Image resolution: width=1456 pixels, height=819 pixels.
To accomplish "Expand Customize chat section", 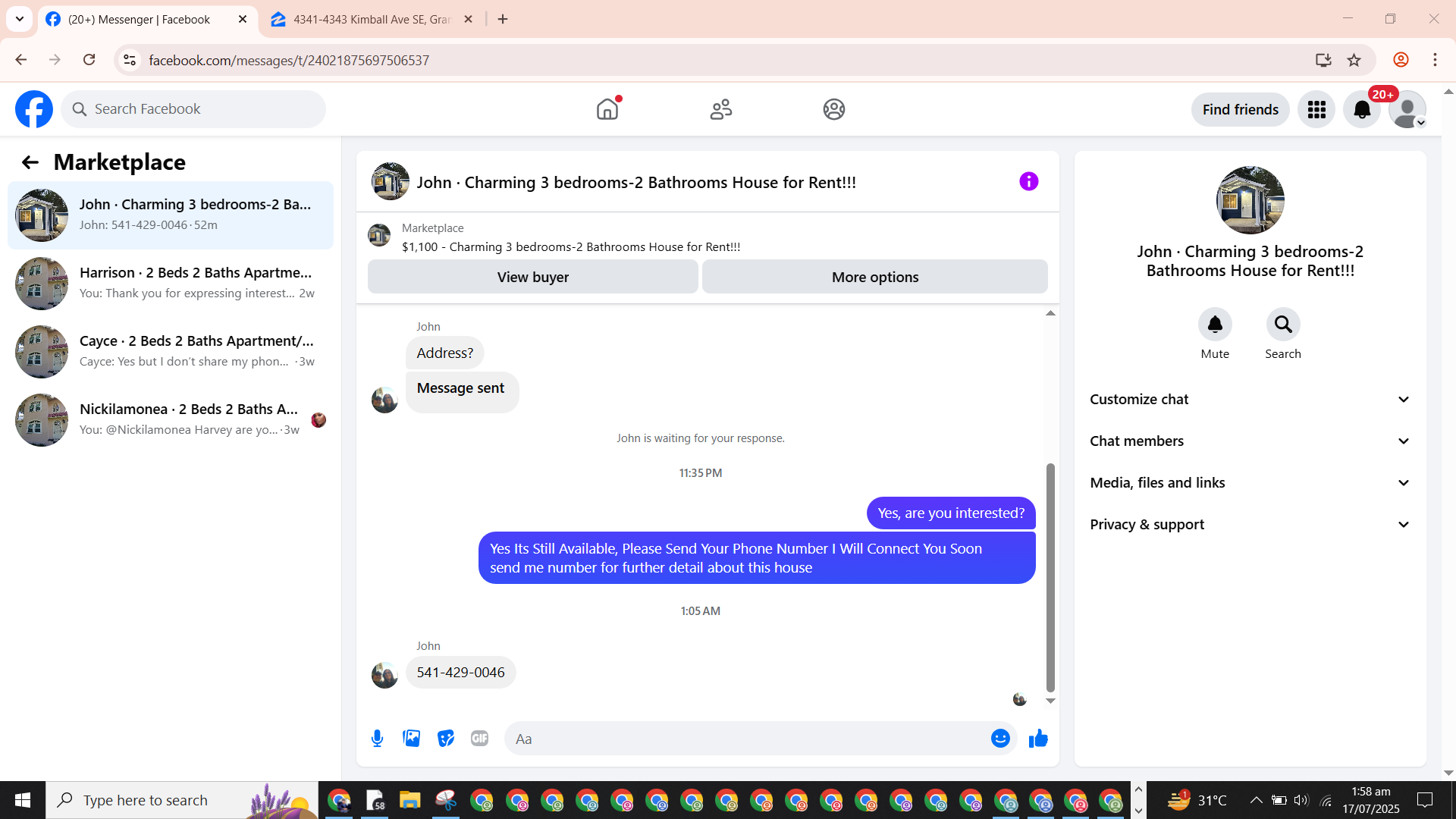I will 1250,400.
